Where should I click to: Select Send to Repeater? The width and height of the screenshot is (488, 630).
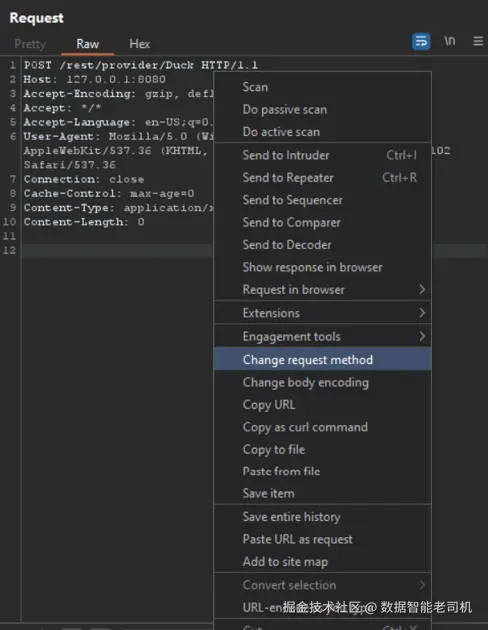(323, 178)
